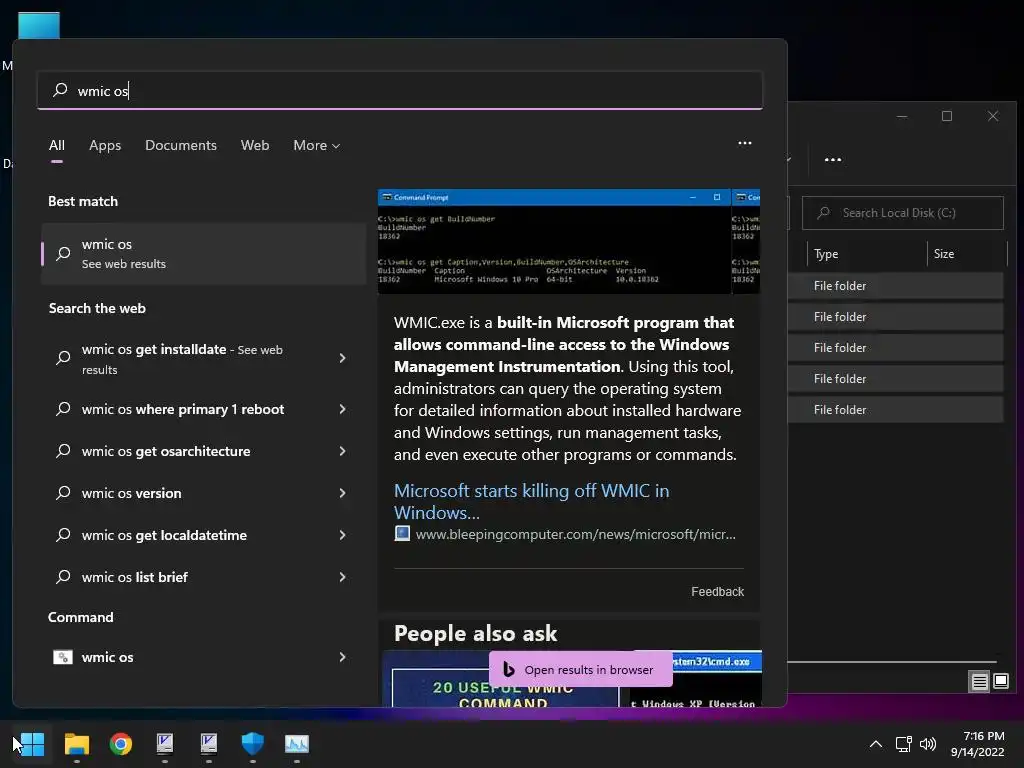The image size is (1024, 768).
Task: Switch Explorer to details view icon
Action: [x=980, y=682]
